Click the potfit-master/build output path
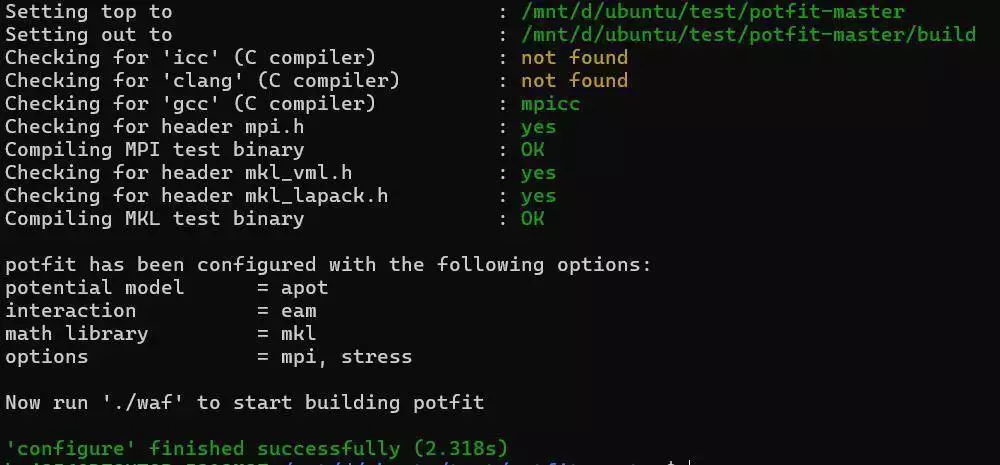The height and width of the screenshot is (465, 1000). (x=748, y=34)
